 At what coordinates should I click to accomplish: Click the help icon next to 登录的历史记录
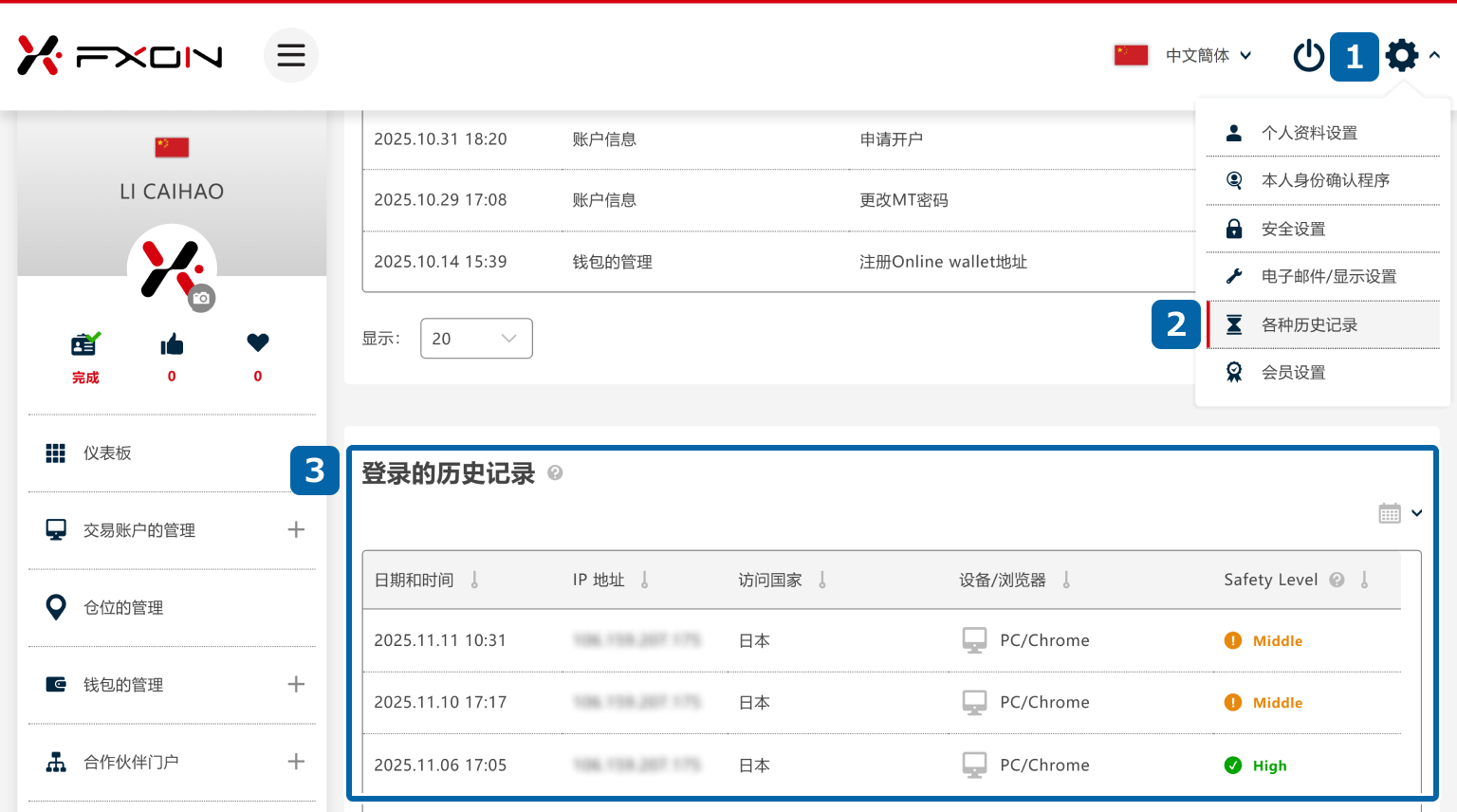pos(556,473)
